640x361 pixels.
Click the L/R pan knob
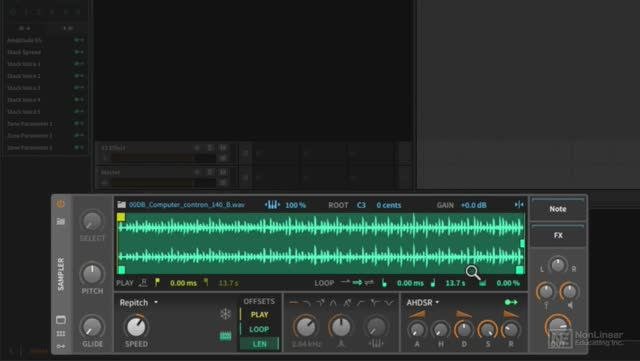tap(558, 265)
